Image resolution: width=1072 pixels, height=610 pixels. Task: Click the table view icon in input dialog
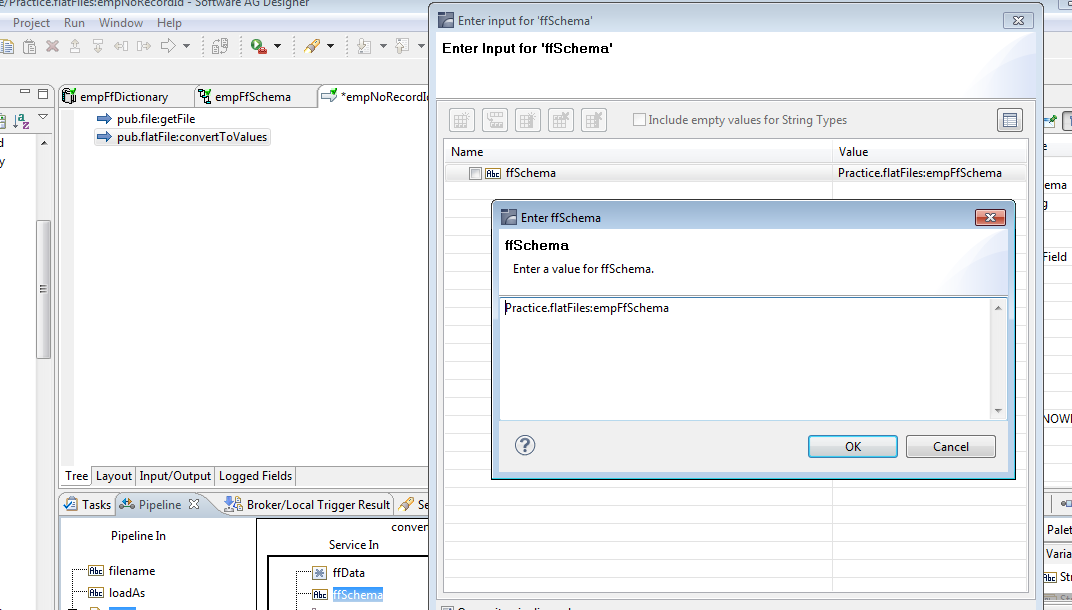coord(1010,121)
